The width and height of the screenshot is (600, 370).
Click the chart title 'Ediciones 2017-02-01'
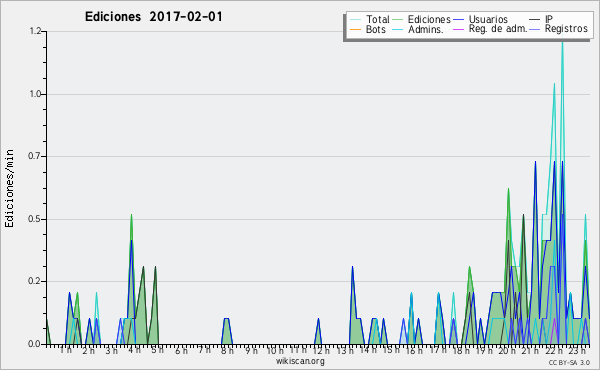[x=153, y=17]
